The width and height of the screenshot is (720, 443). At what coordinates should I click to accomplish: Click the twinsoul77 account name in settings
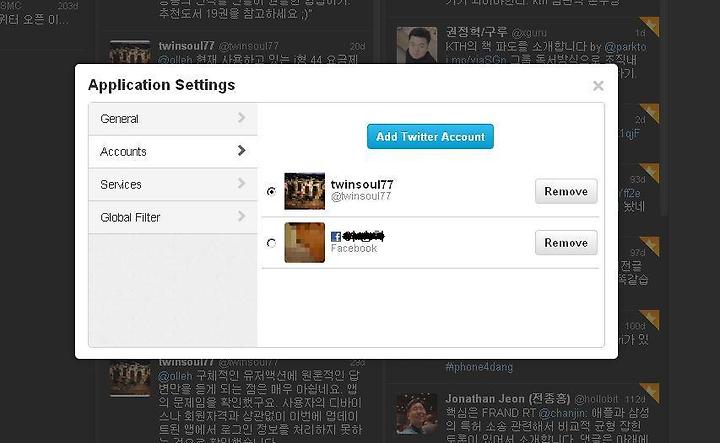[362, 185]
